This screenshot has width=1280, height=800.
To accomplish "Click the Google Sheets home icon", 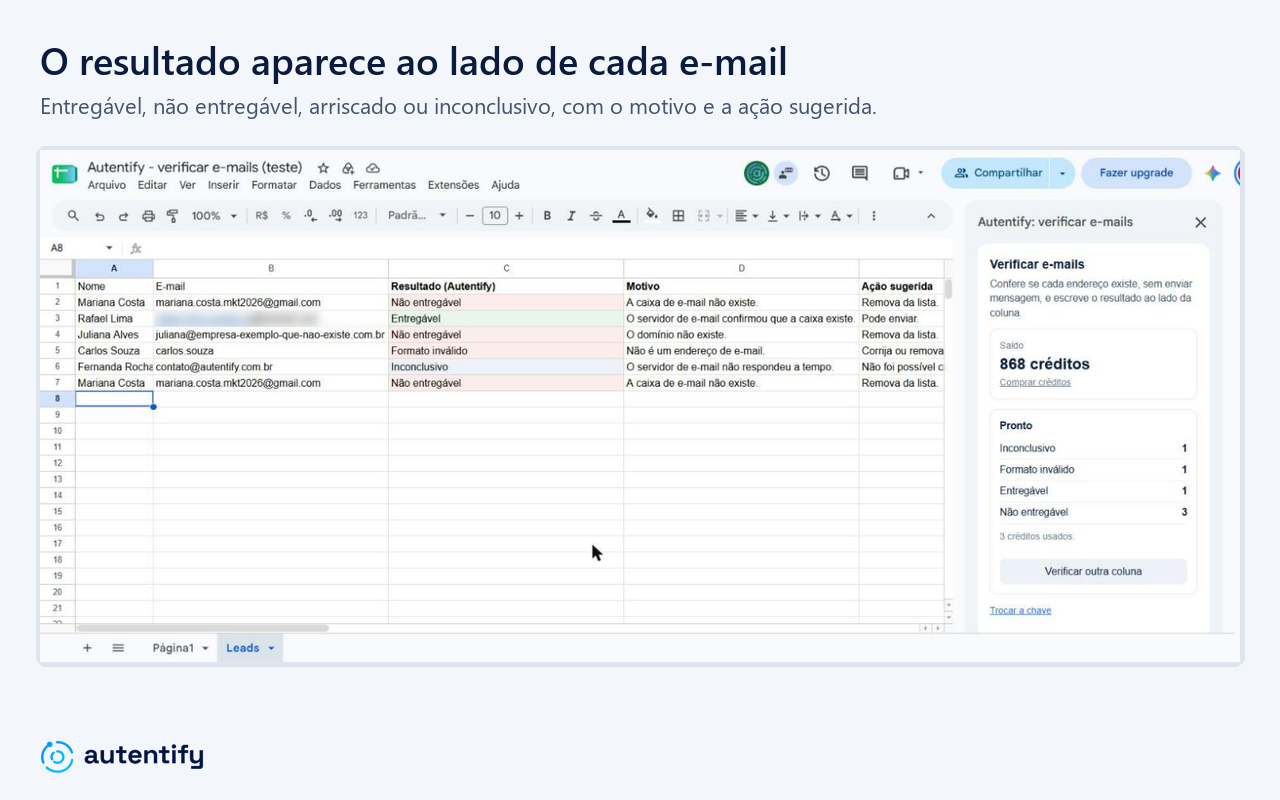I will click(64, 174).
